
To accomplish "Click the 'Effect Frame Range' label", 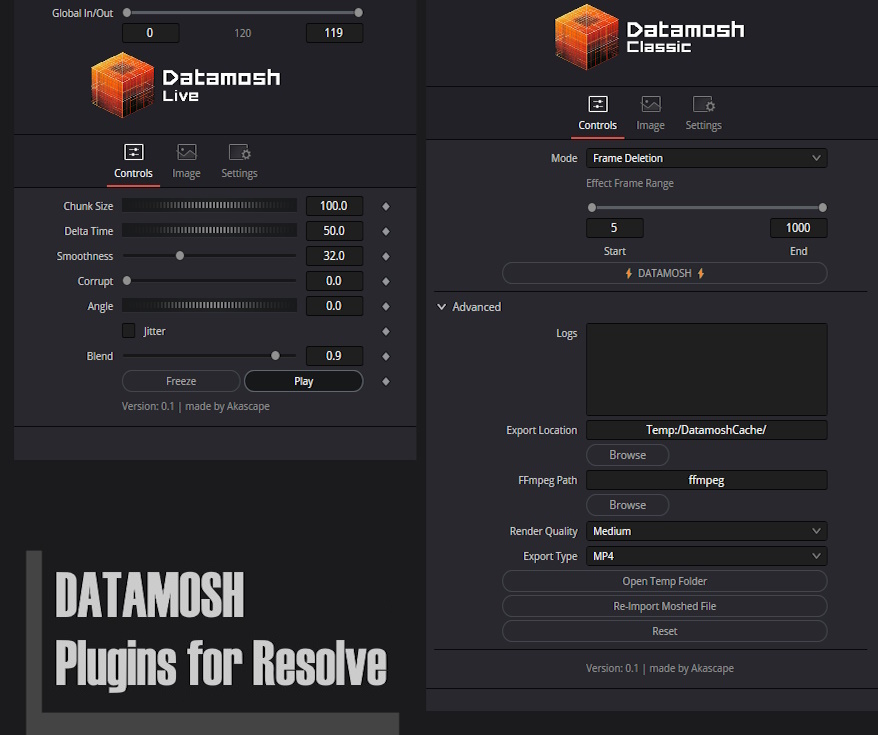I will (x=630, y=183).
